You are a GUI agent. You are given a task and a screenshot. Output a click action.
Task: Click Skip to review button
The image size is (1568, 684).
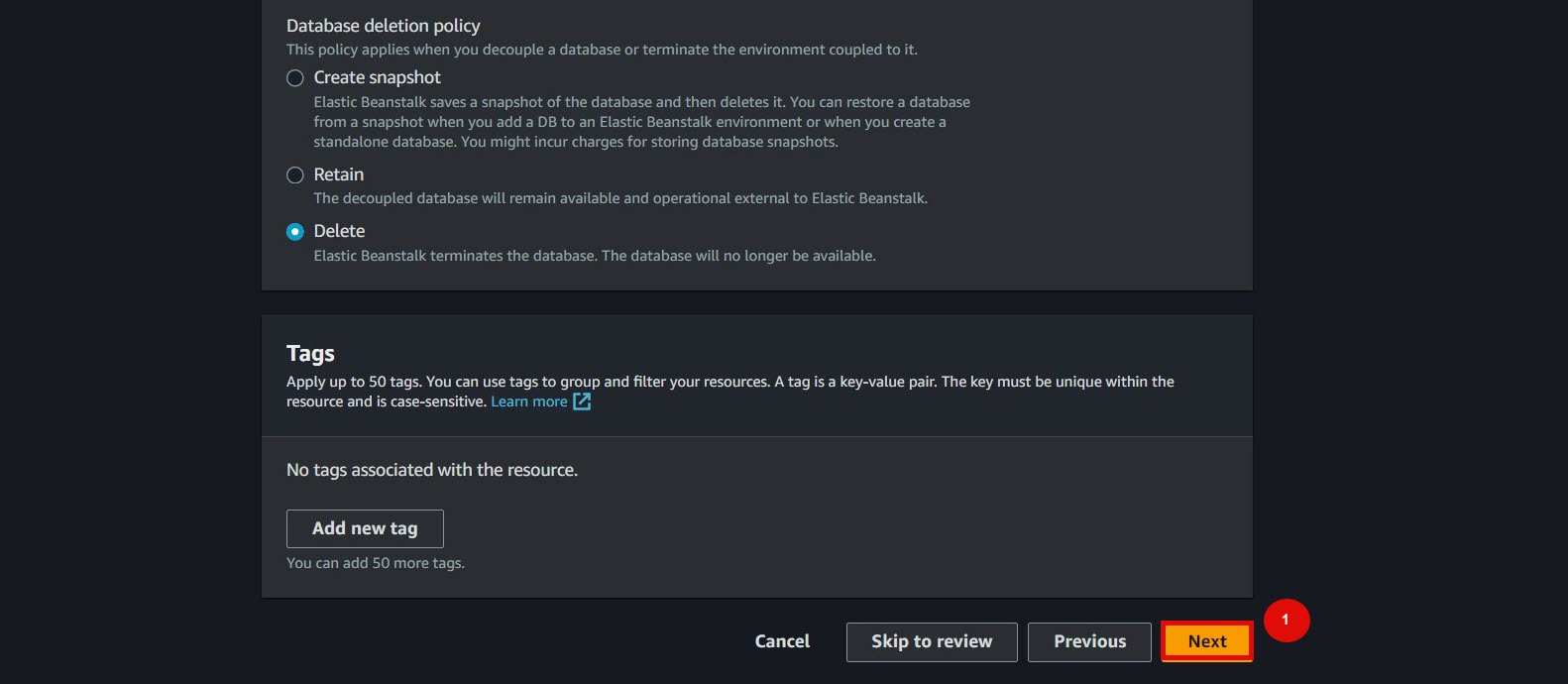tap(932, 641)
